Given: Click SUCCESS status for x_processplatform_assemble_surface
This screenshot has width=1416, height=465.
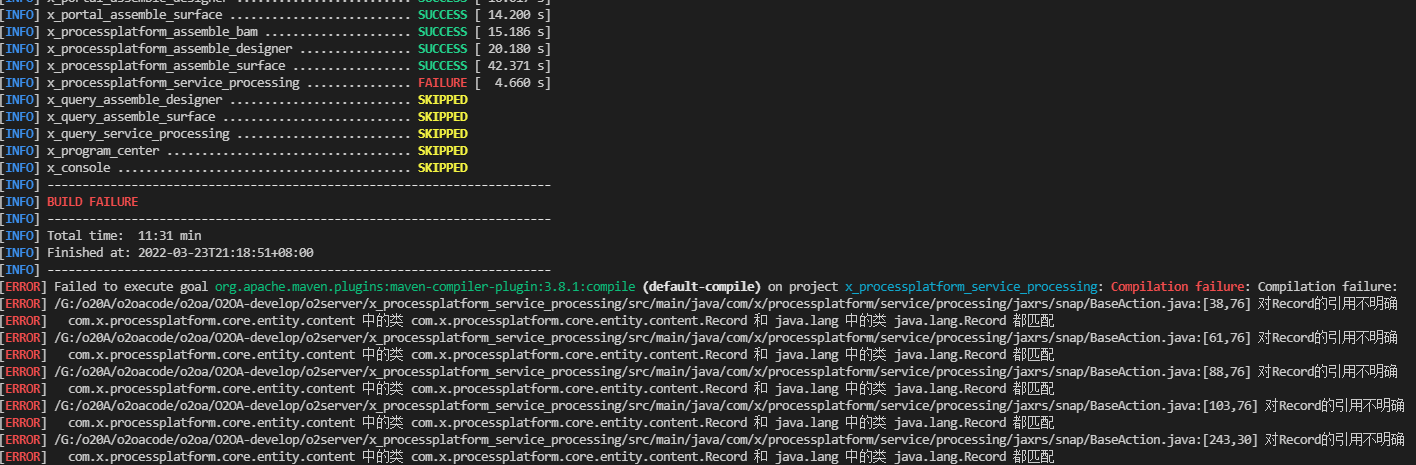Looking at the screenshot, I should 442,66.
